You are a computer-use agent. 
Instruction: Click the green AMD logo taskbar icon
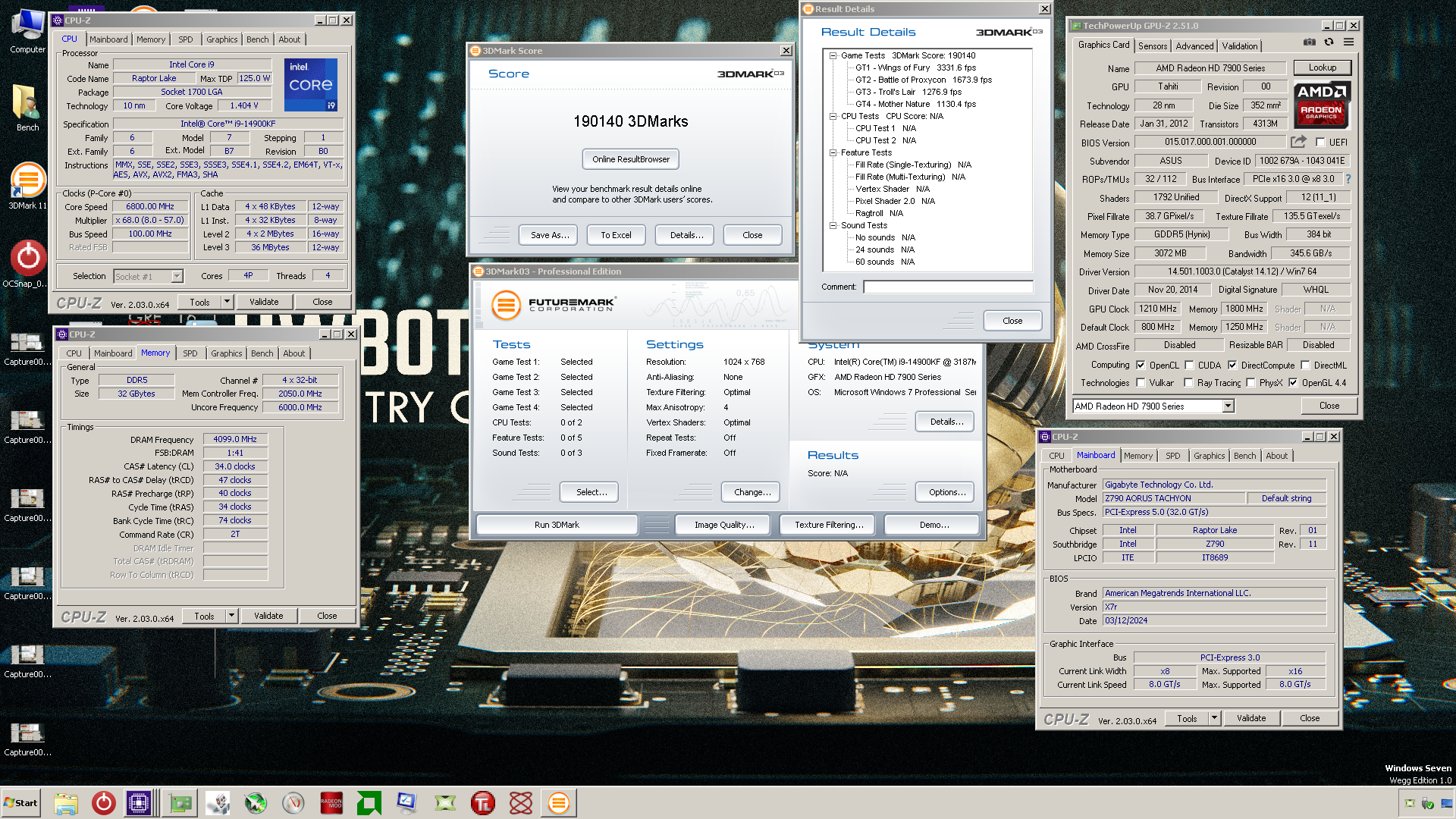369,803
